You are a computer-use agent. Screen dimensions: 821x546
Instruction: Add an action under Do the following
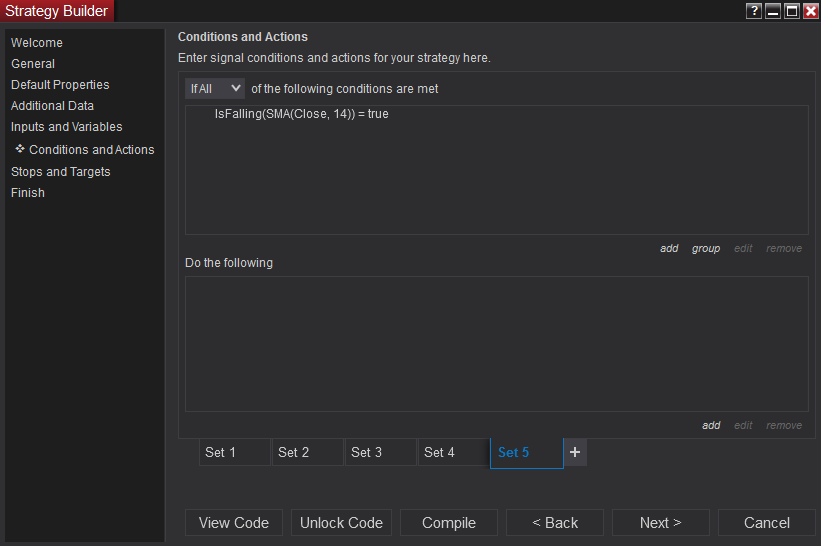click(711, 425)
